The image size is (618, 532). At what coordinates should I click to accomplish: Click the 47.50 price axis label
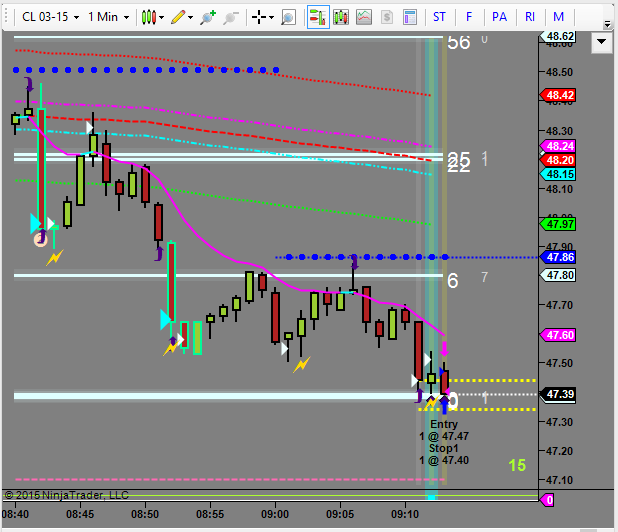(559, 363)
